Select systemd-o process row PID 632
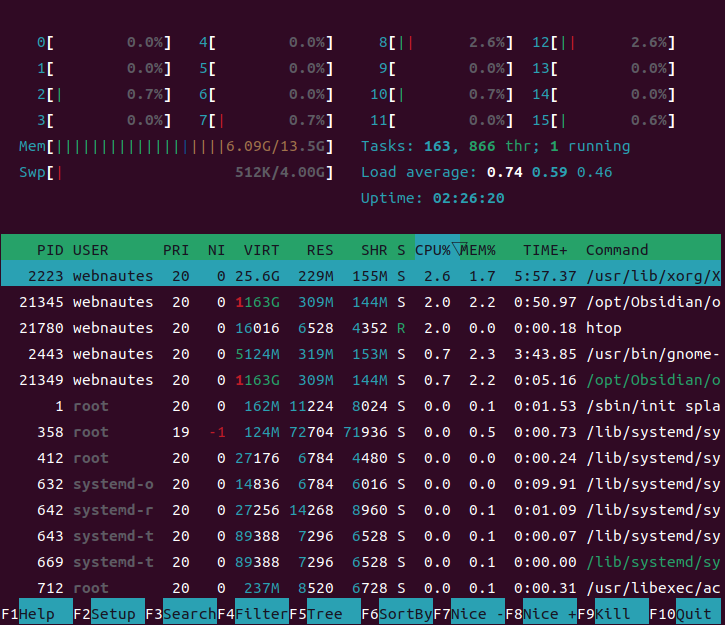This screenshot has width=725, height=625. point(361,484)
